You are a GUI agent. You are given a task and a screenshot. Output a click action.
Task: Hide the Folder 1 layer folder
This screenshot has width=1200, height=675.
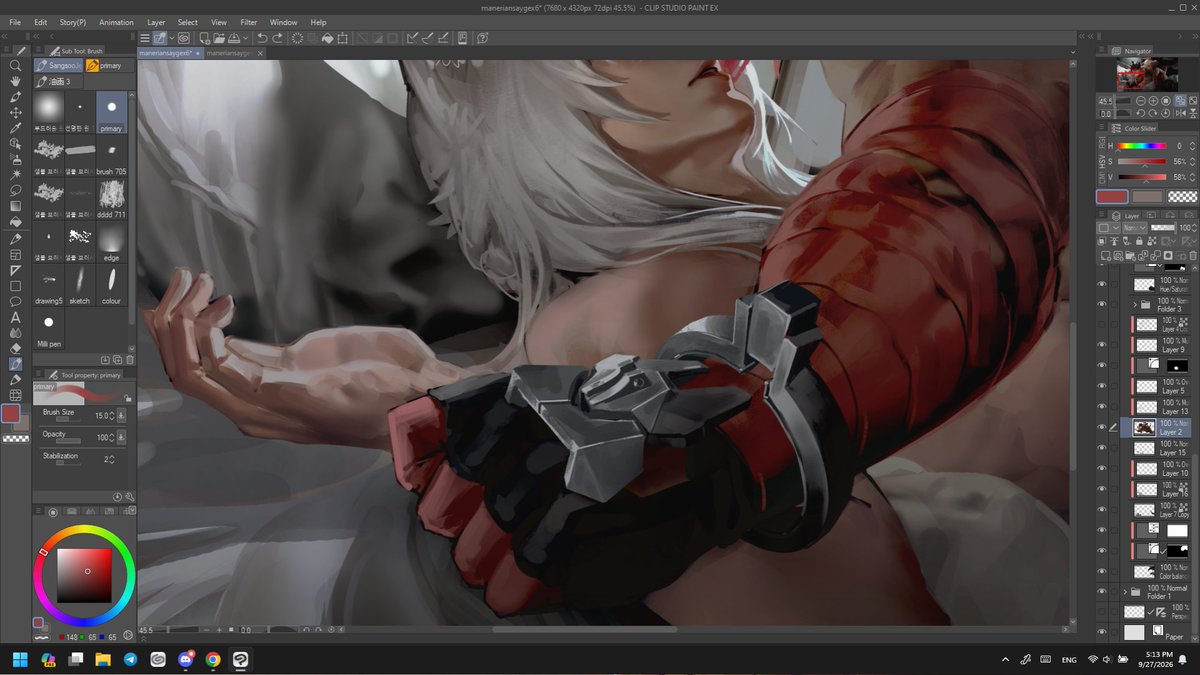[x=1102, y=591]
